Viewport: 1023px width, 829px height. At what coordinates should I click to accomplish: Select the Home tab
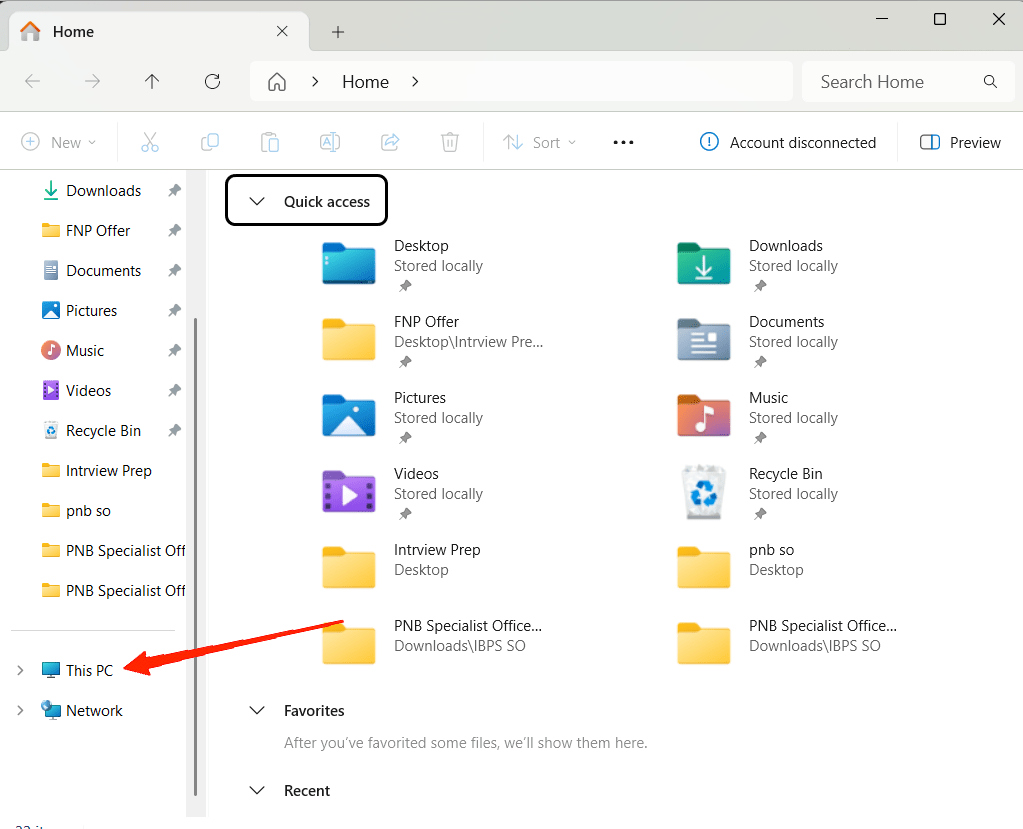click(158, 31)
